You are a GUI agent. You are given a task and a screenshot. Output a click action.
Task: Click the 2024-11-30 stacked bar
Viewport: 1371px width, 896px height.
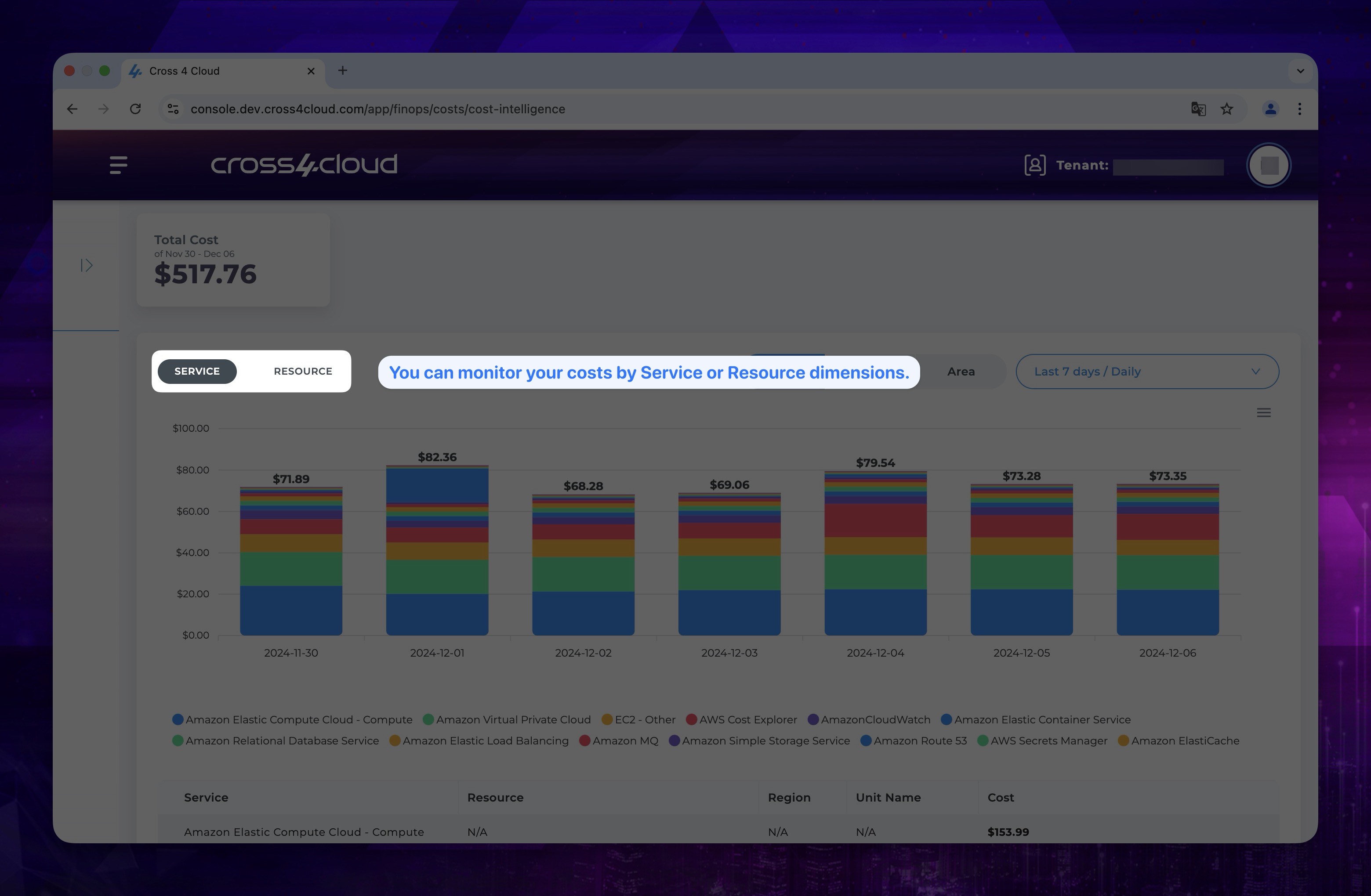click(x=291, y=561)
